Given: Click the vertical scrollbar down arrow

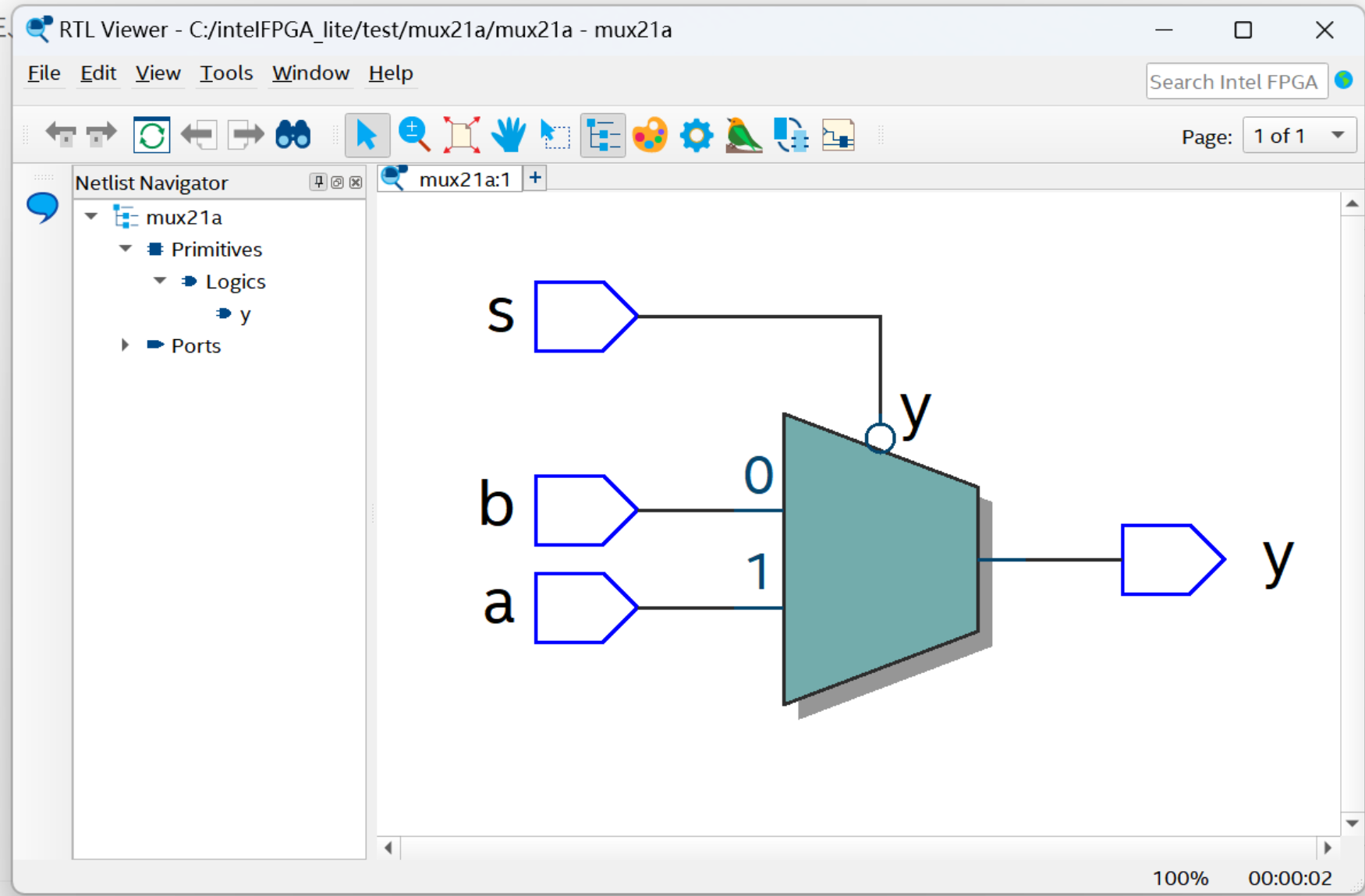Looking at the screenshot, I should tap(1352, 823).
